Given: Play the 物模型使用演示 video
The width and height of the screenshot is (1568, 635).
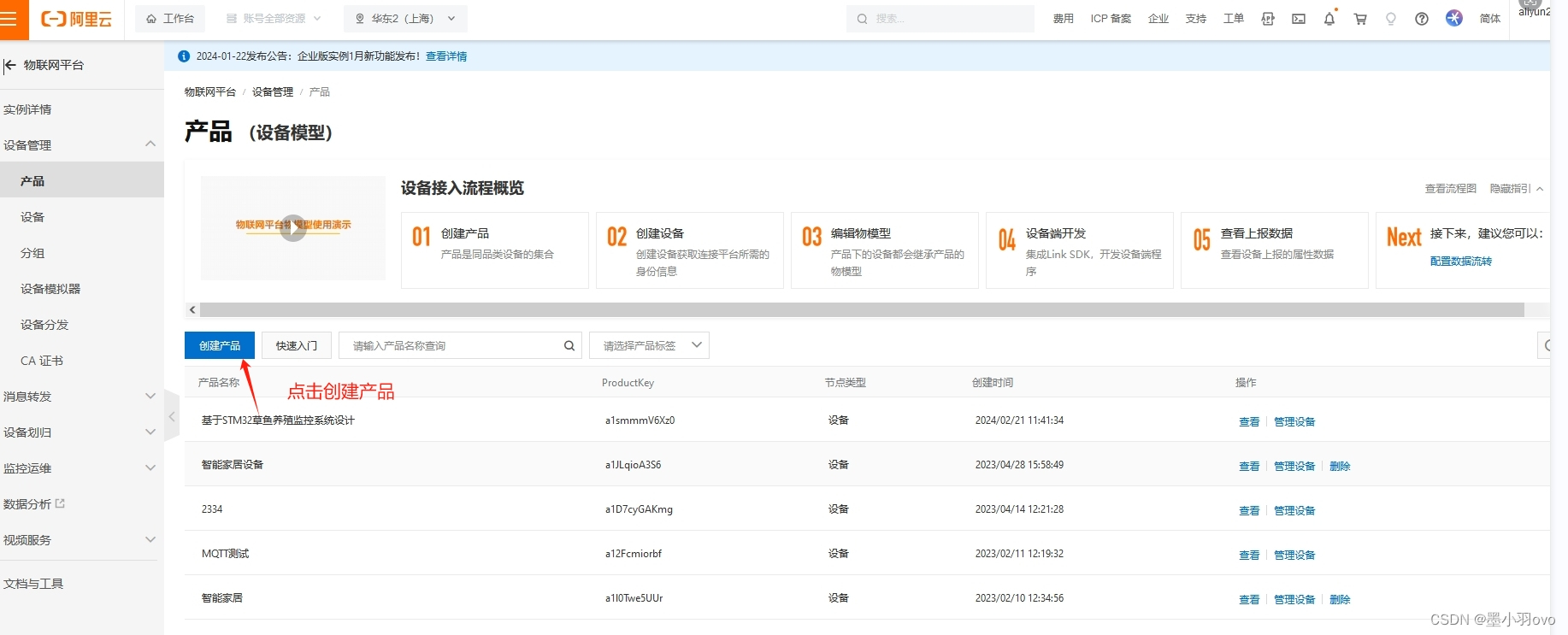Looking at the screenshot, I should pyautogui.click(x=293, y=227).
